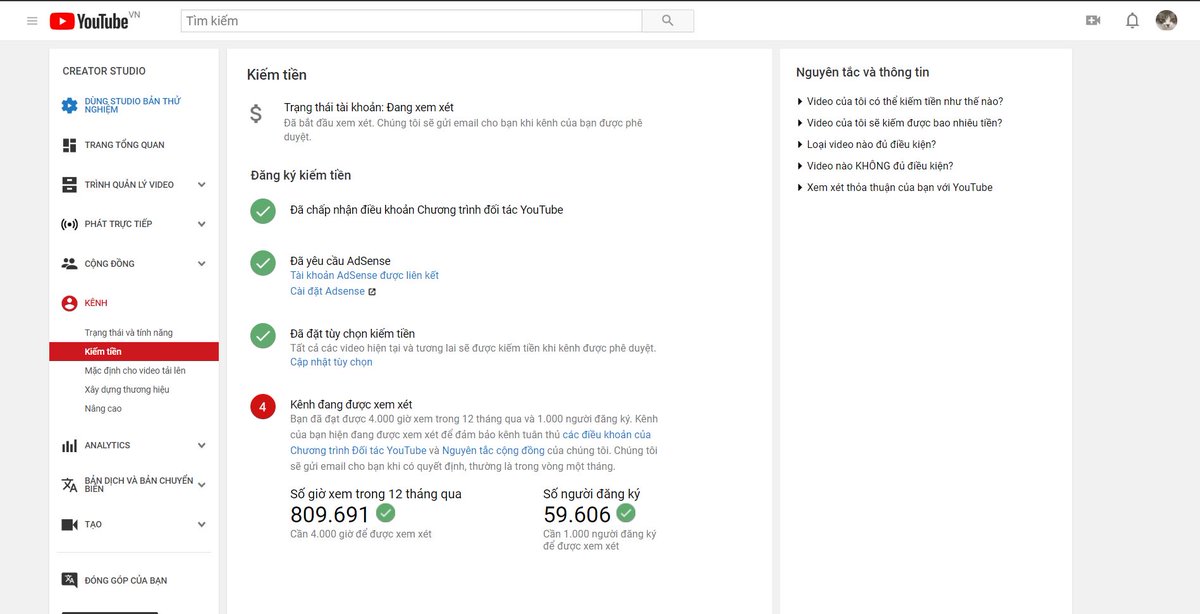The height and width of the screenshot is (614, 1200).
Task: Click the Tạo video camera icon
Action: click(69, 525)
